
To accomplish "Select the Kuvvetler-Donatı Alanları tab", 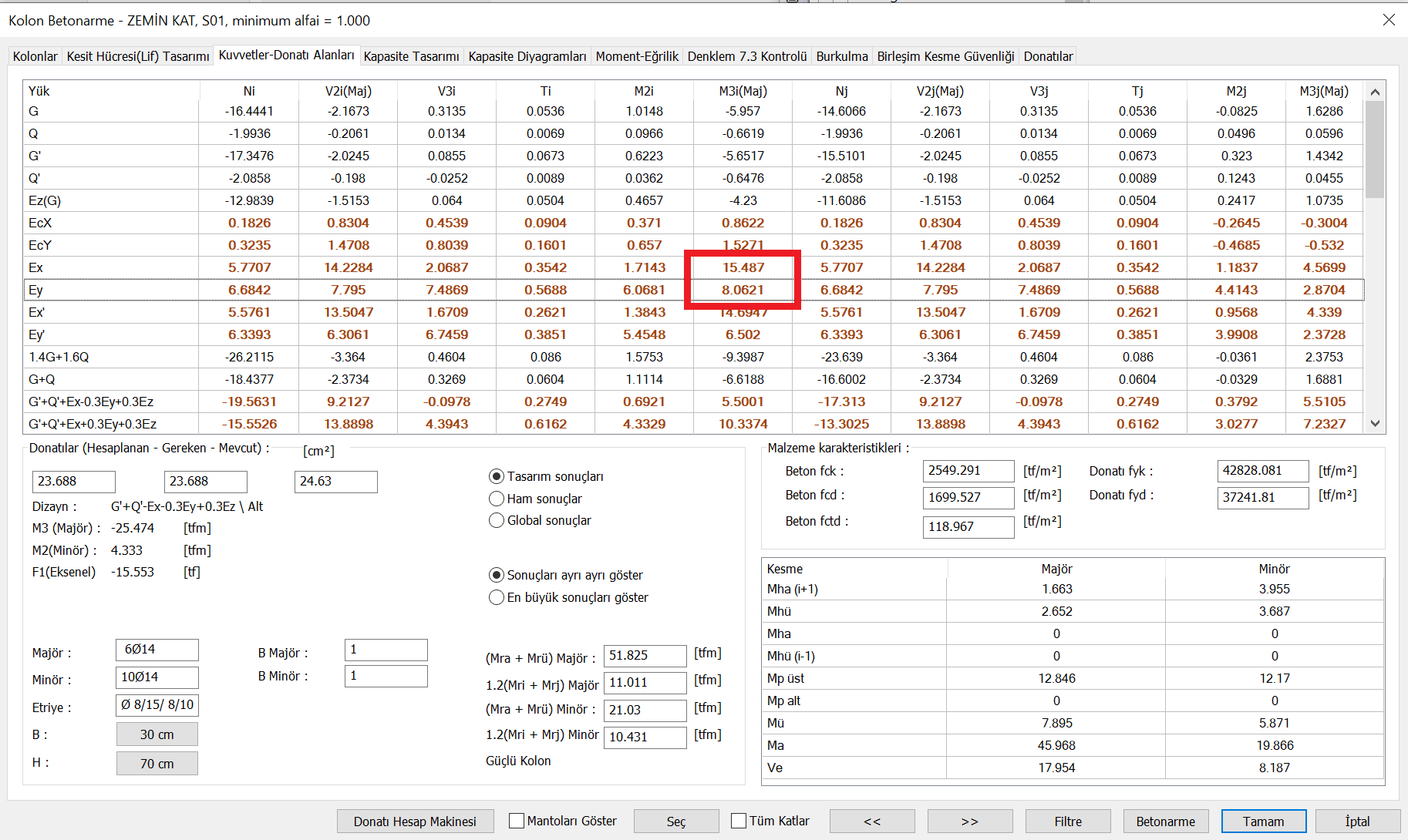I will click(286, 55).
